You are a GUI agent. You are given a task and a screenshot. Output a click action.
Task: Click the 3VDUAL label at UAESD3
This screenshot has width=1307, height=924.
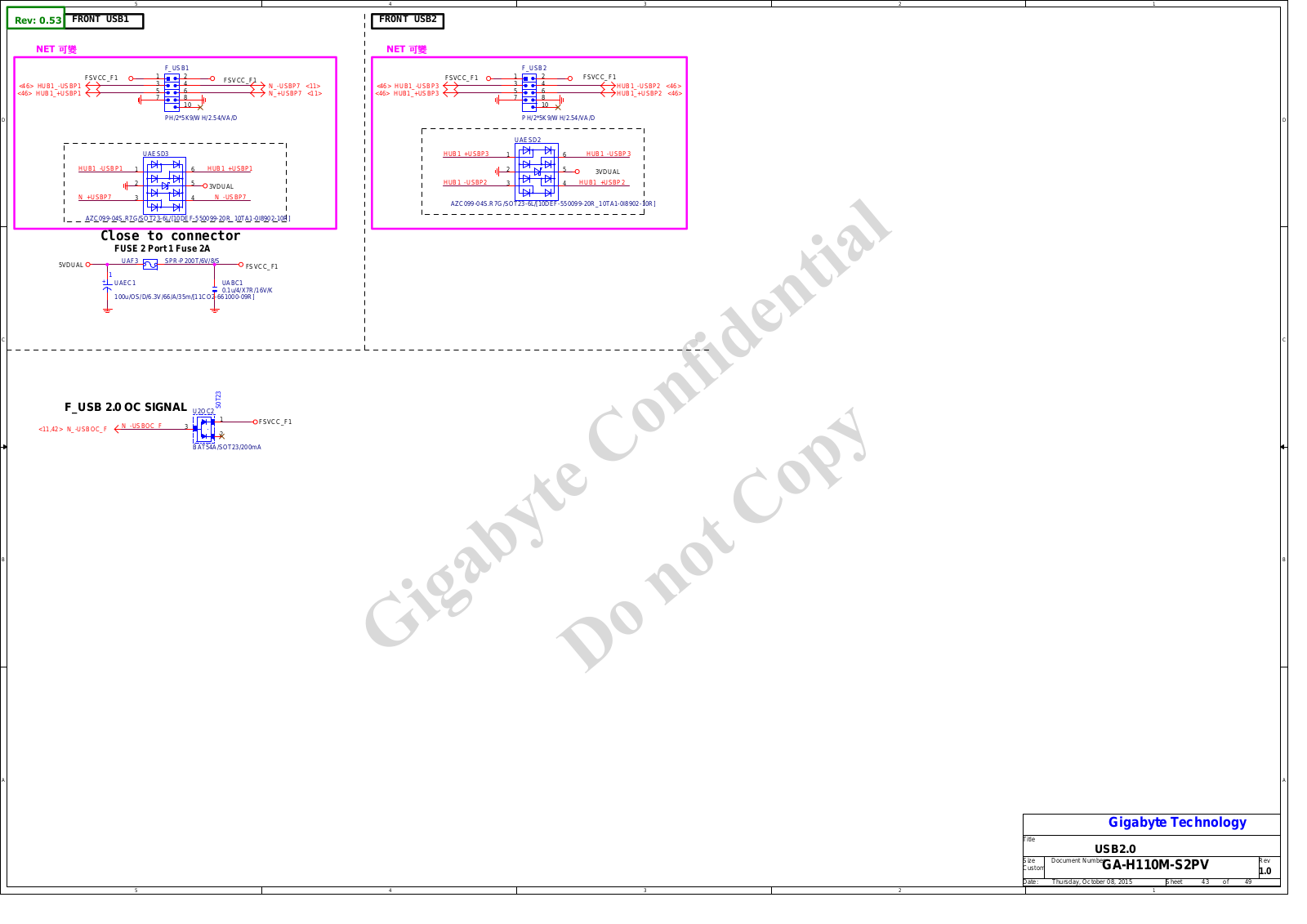click(x=221, y=186)
